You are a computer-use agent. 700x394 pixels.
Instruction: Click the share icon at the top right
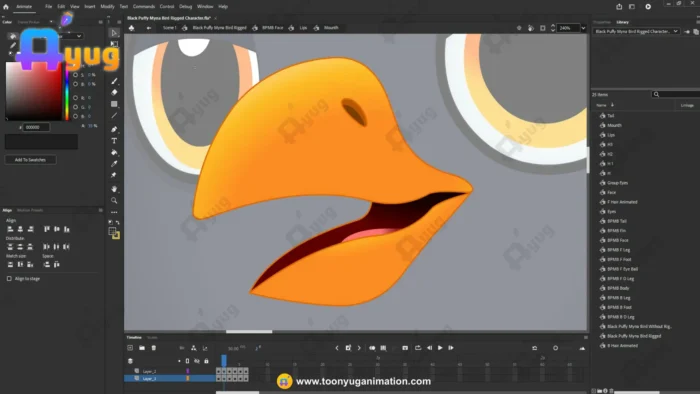click(619, 7)
